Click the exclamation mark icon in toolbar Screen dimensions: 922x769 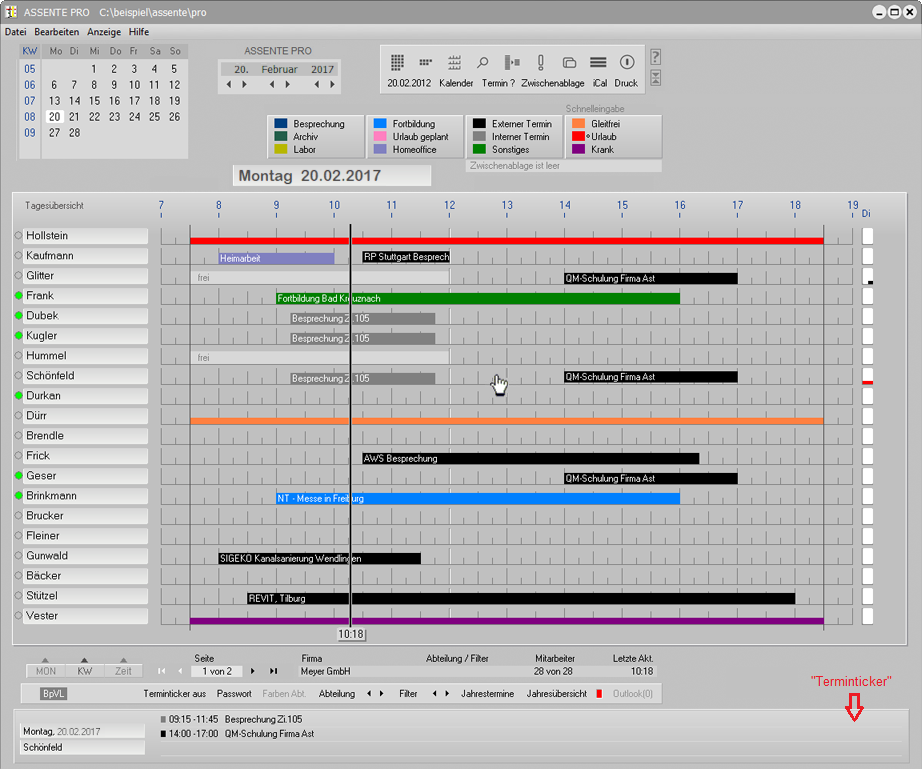tap(540, 62)
